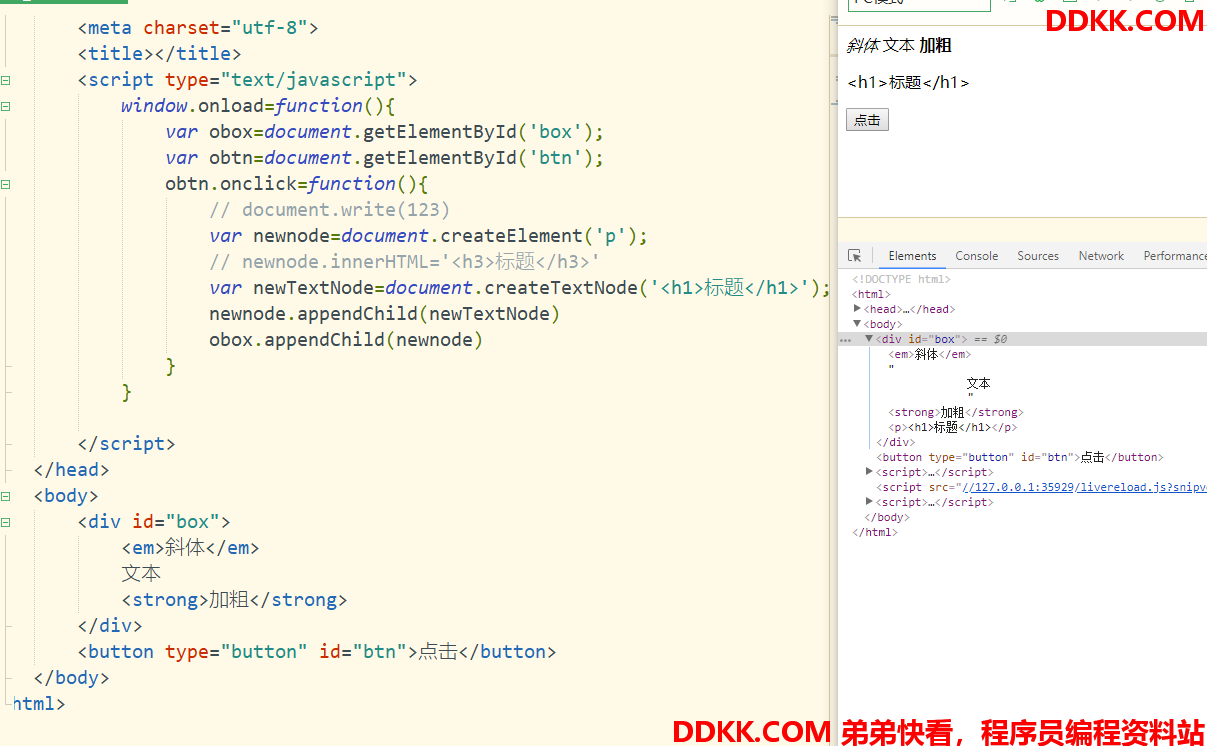Click the mode input field above preview
The image size is (1207, 746).
tap(919, 5)
